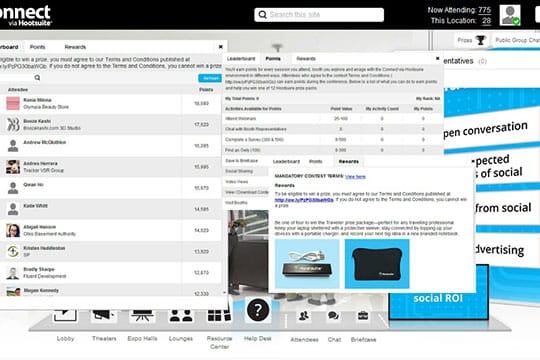The height and width of the screenshot is (360, 540).
Task: Click the avatar beside Fluent Development
Action: point(13,272)
